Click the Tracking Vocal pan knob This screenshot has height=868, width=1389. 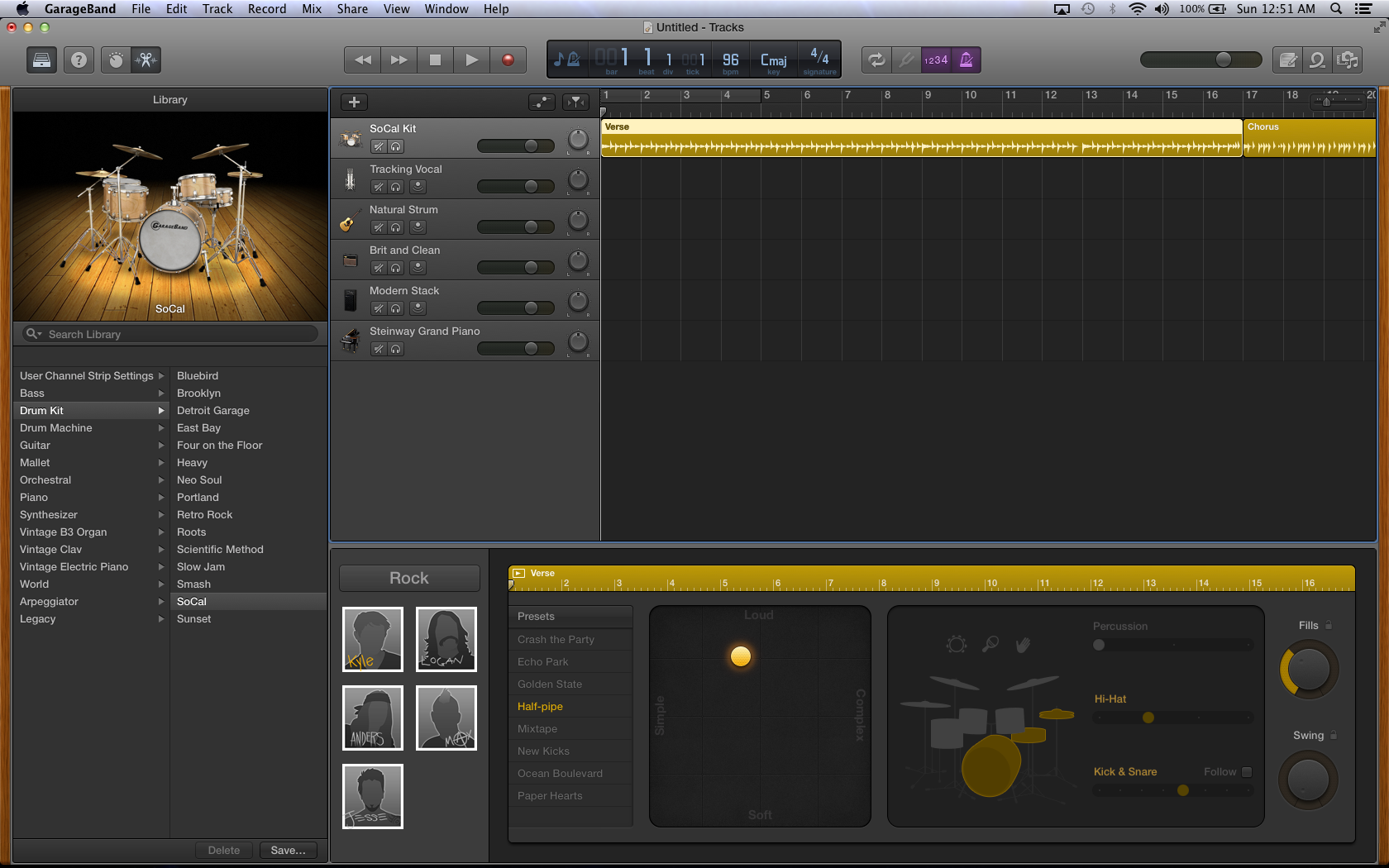578,179
